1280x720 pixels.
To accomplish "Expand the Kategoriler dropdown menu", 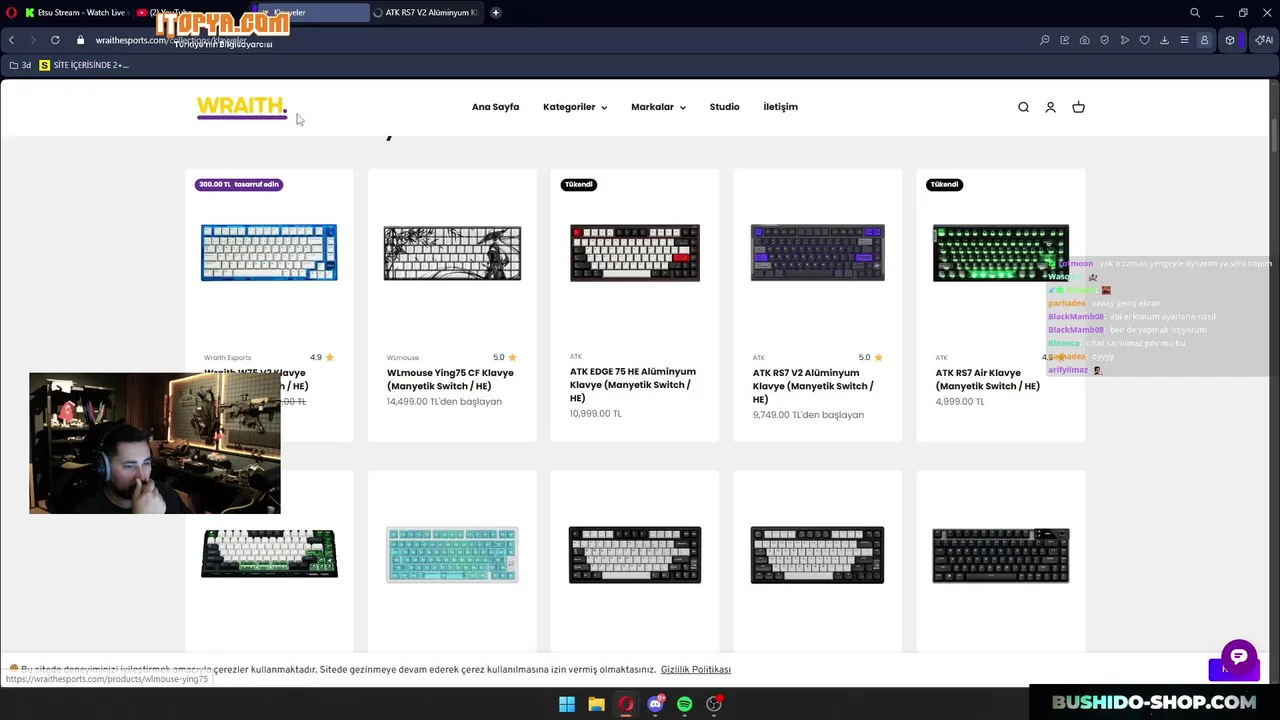I will point(575,107).
